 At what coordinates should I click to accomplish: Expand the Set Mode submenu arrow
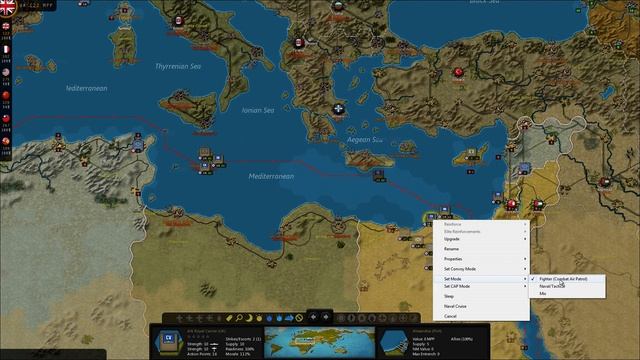[x=525, y=279]
